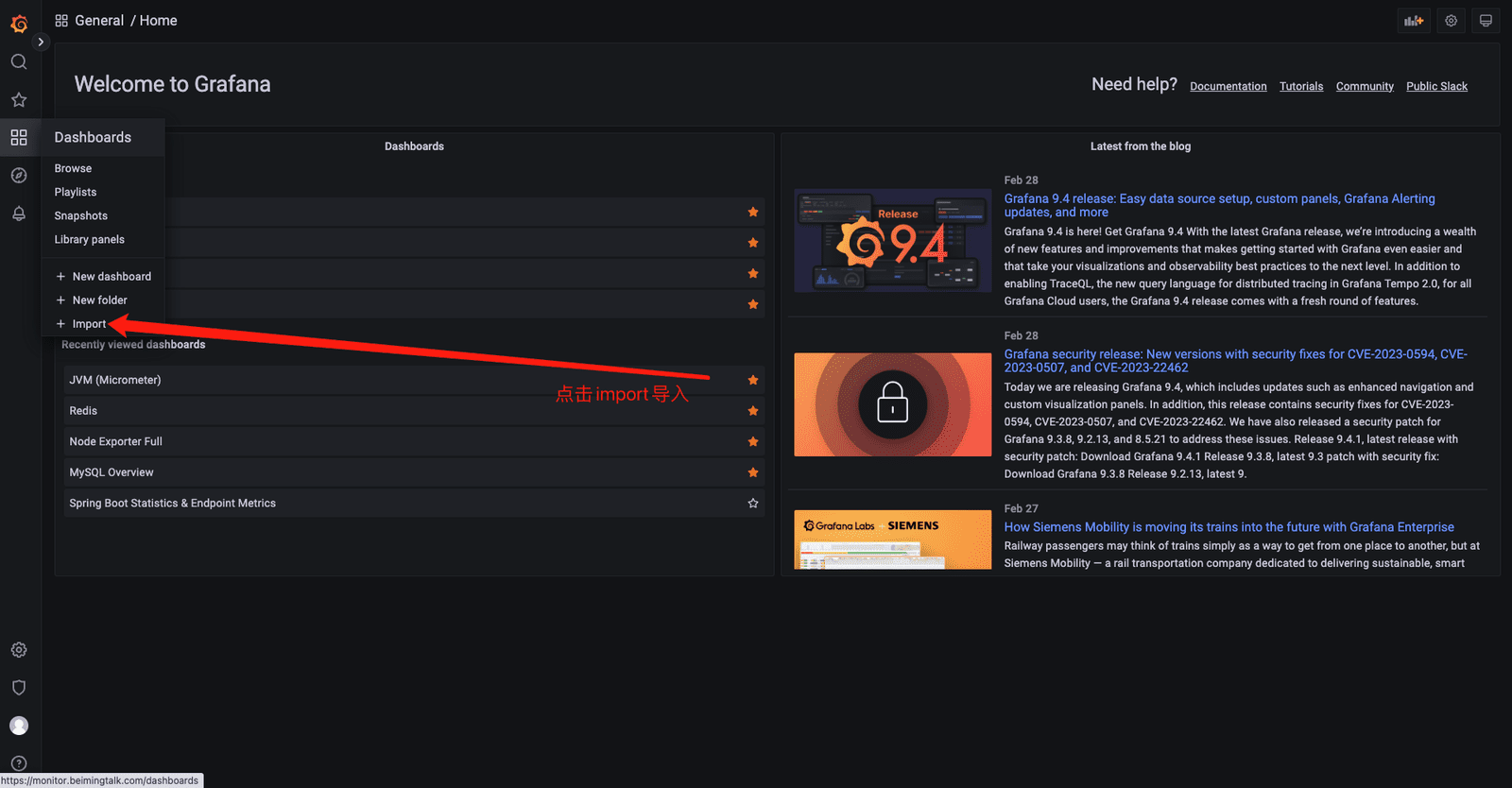Open the user profile avatar

(x=19, y=726)
